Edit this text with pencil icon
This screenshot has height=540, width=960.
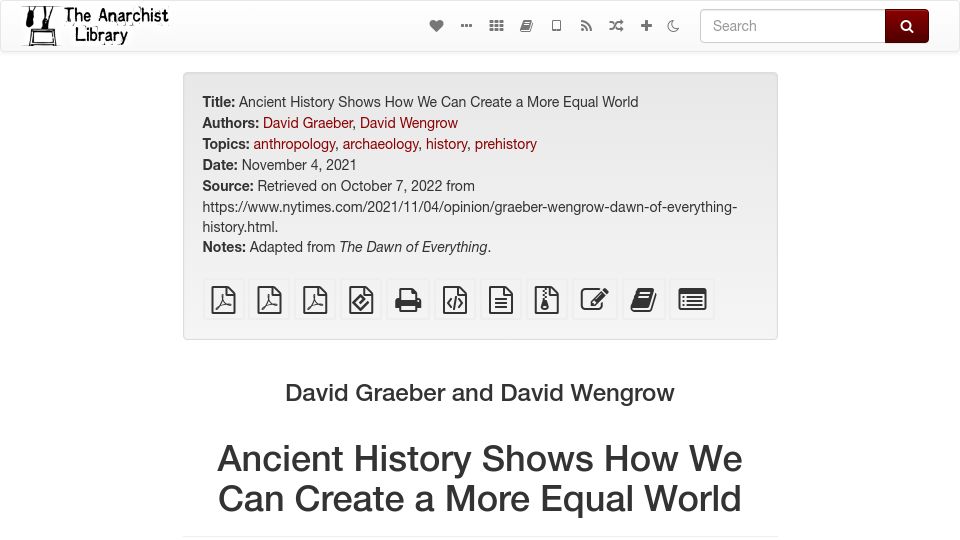click(594, 300)
